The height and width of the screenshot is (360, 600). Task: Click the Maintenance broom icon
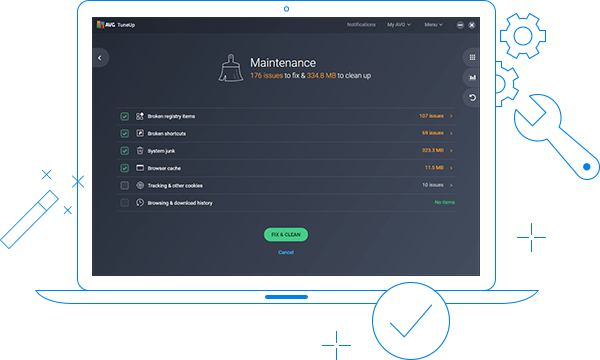click(231, 68)
